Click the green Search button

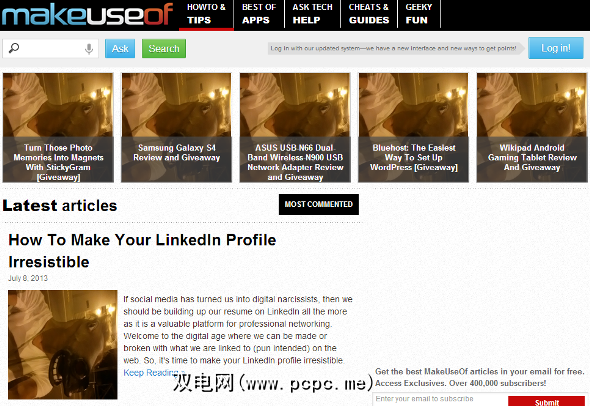coord(164,49)
